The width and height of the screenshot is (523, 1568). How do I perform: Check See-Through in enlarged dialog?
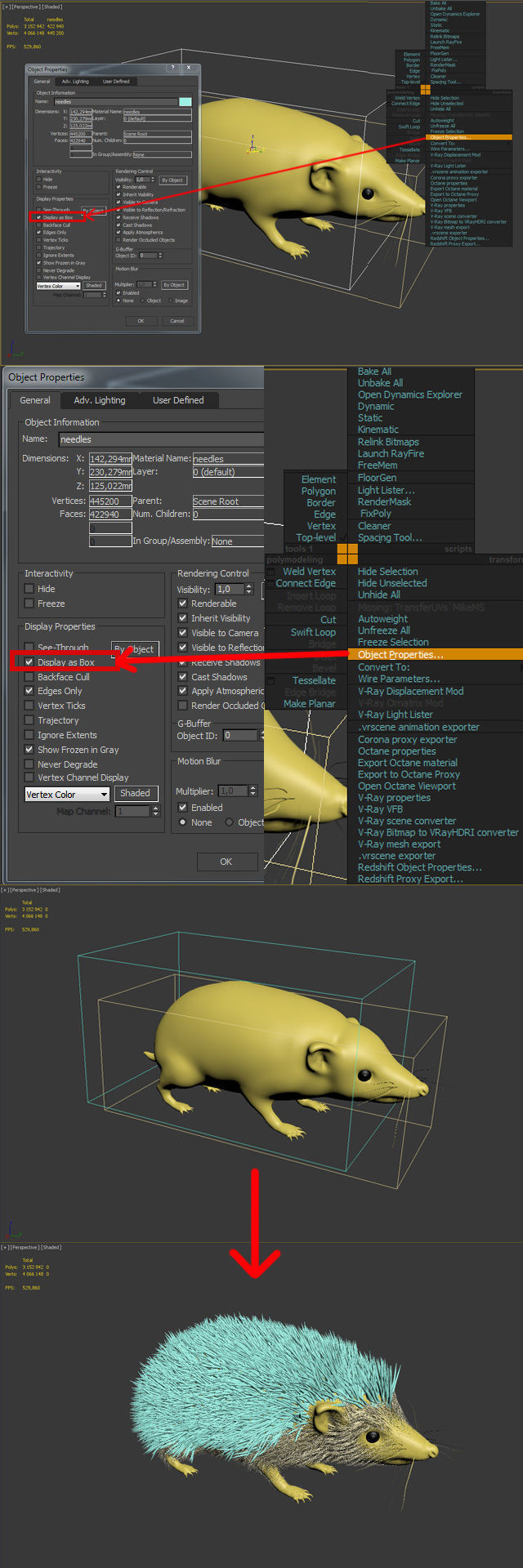pyautogui.click(x=29, y=648)
